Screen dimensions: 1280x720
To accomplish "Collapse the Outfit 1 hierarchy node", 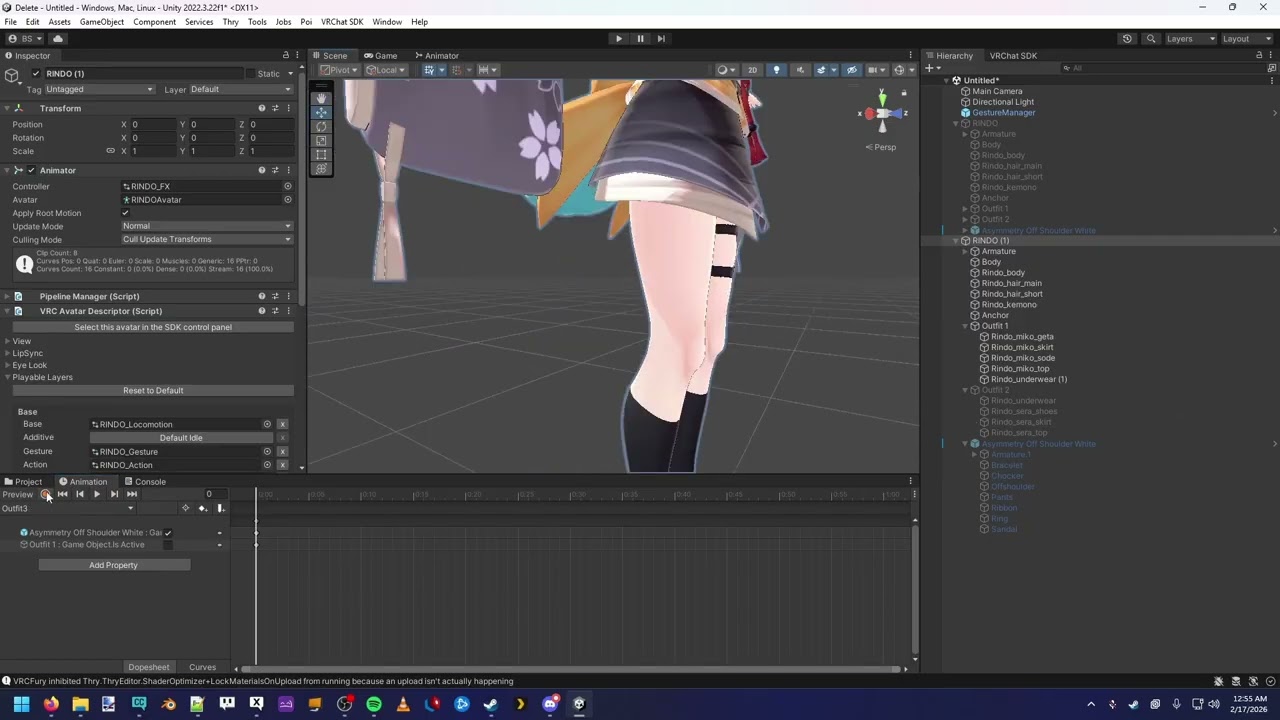I will coord(964,326).
